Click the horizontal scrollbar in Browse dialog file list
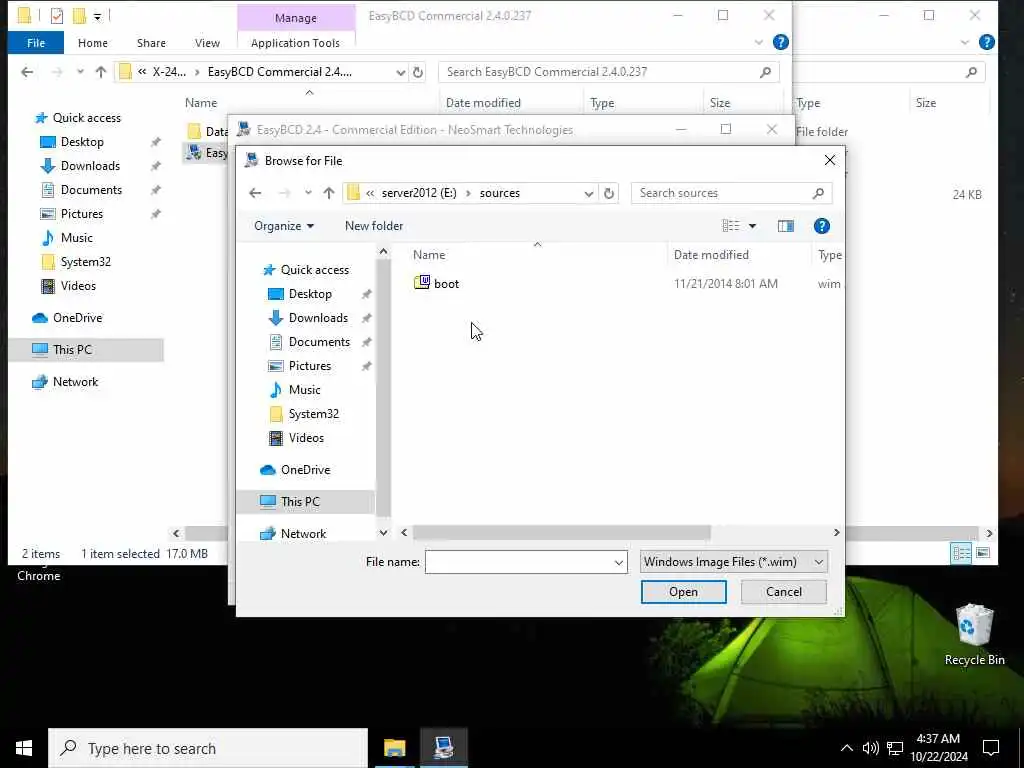This screenshot has height=768, width=1024. [562, 533]
